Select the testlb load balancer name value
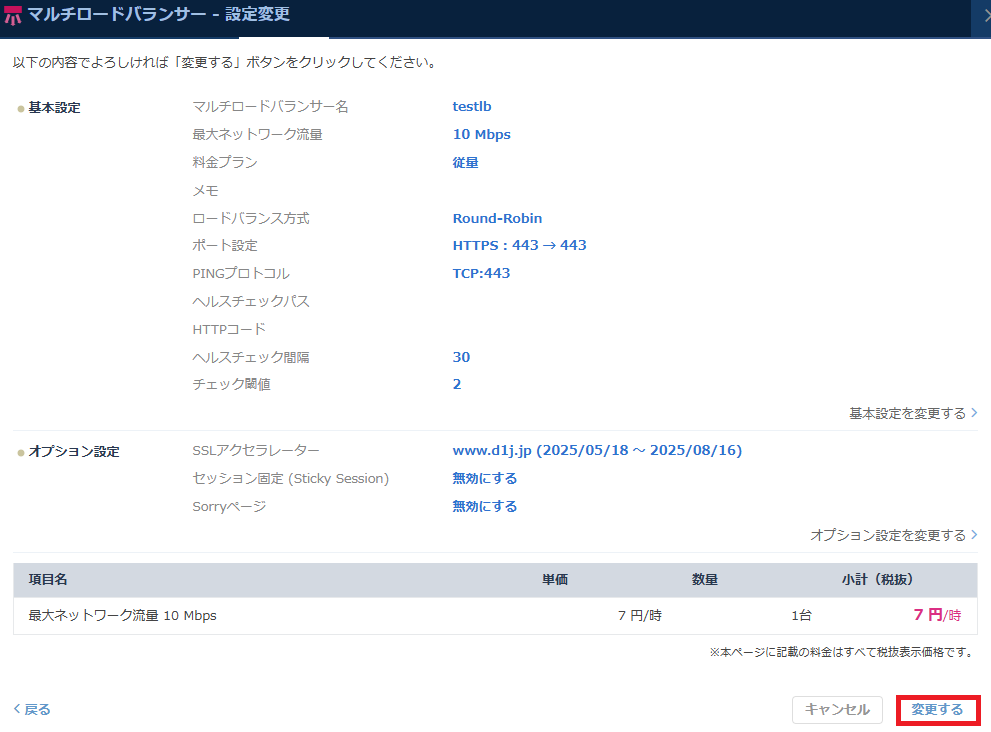Viewport: 991px width, 732px height. point(472,106)
